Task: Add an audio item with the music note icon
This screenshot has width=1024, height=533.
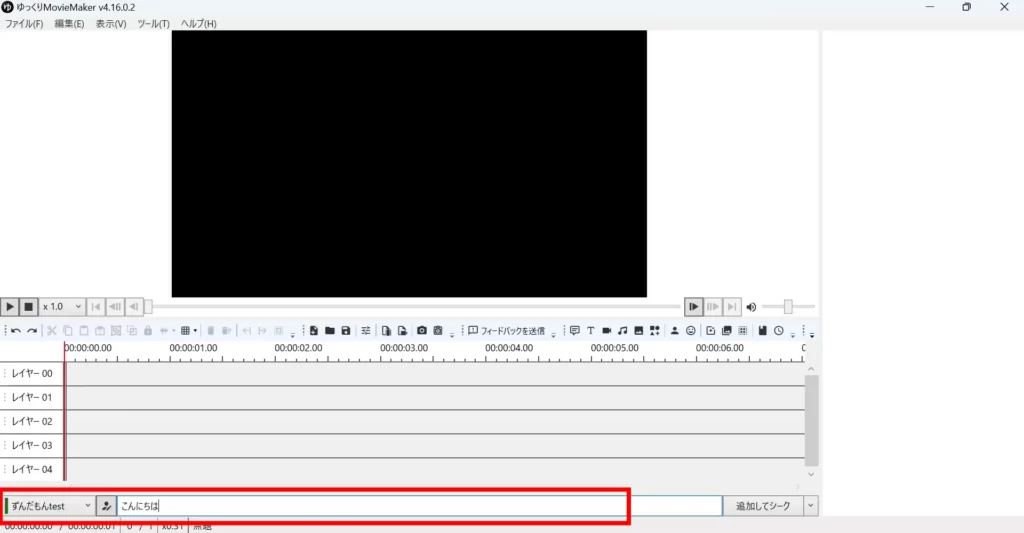Action: [x=622, y=331]
